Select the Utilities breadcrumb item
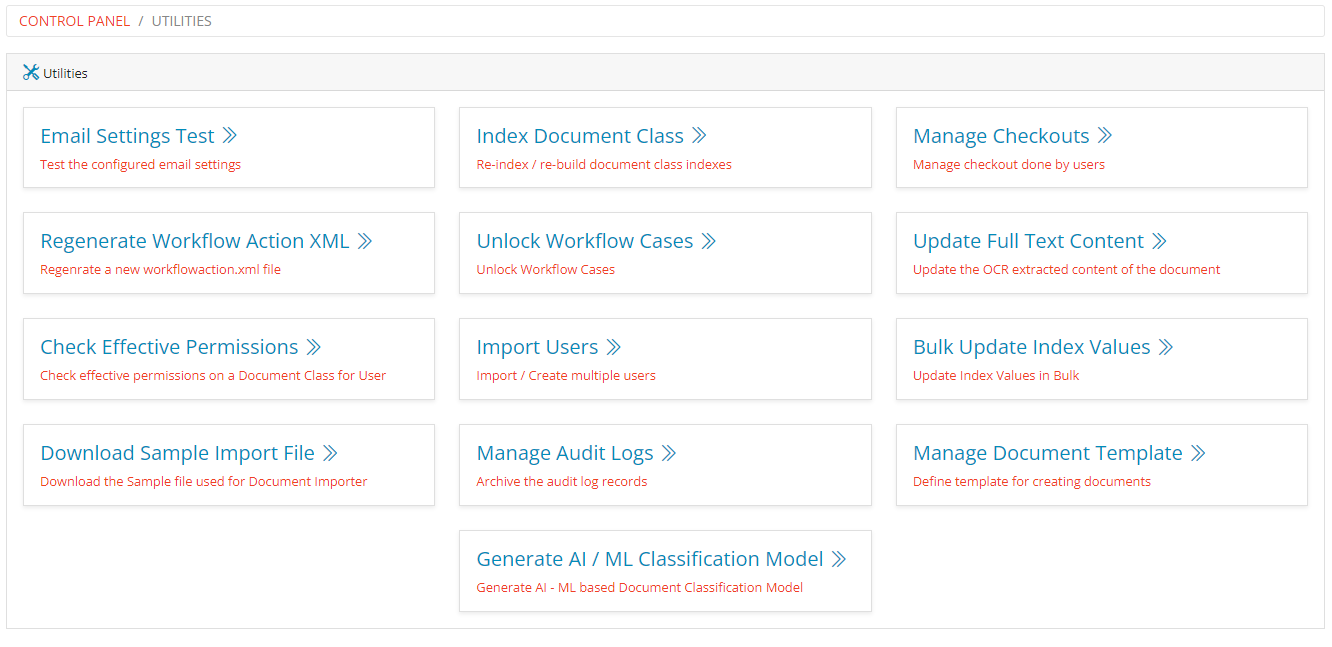This screenshot has height=647, width=1332. (181, 21)
